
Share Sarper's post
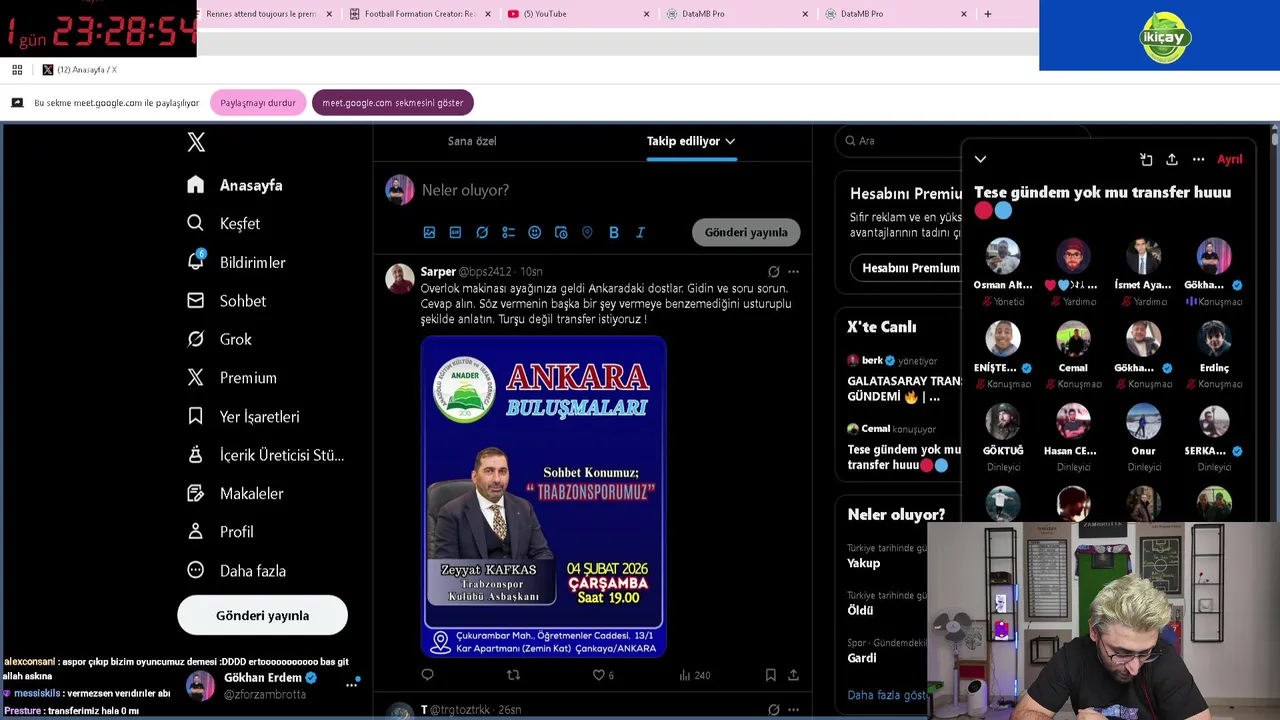[793, 675]
